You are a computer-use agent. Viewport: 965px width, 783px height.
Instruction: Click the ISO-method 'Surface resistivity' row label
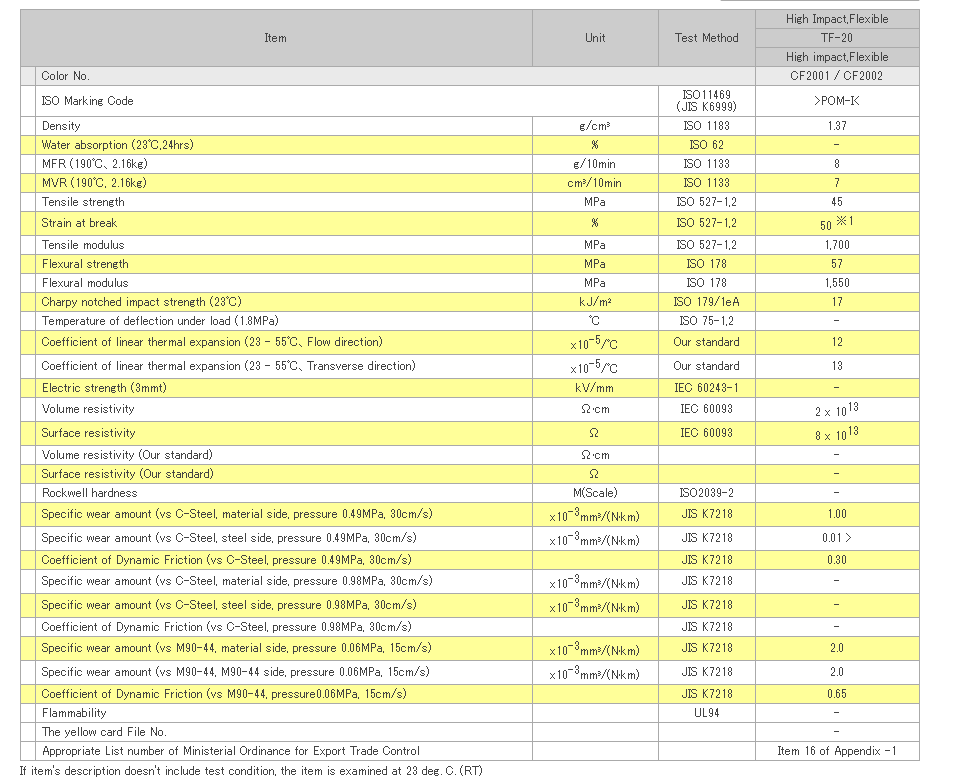coord(88,433)
